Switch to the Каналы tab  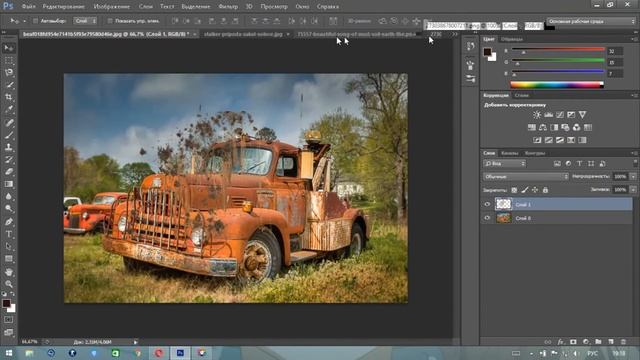509,153
